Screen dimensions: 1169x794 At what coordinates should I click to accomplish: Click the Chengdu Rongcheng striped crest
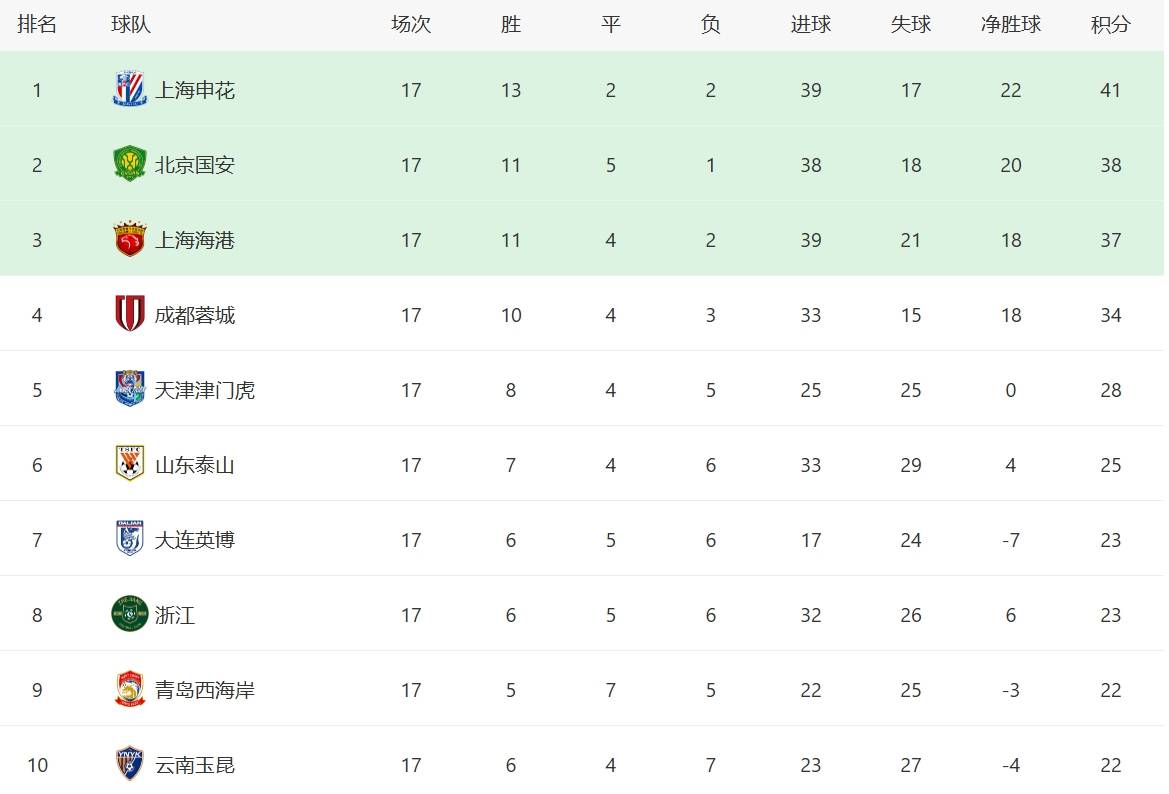[x=129, y=315]
